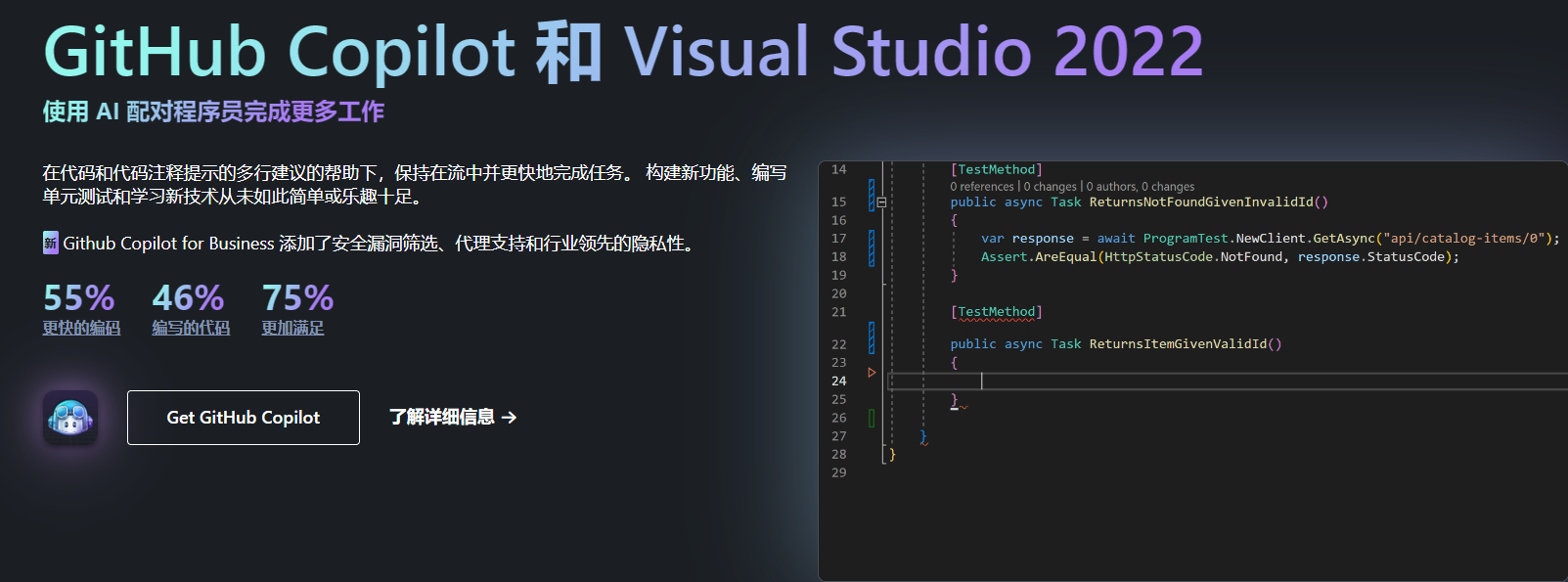Click the orange breakpoint arrow marker at line 24
This screenshot has width=1568, height=582.
[872, 373]
